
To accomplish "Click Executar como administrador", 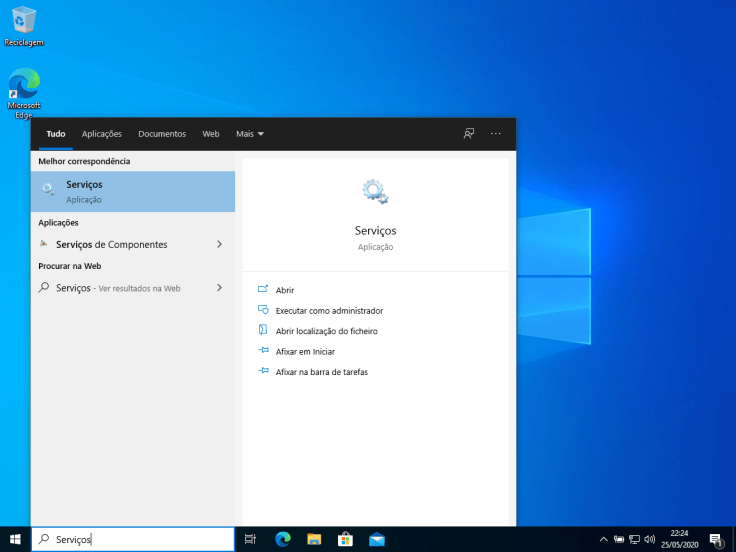I will 329,311.
